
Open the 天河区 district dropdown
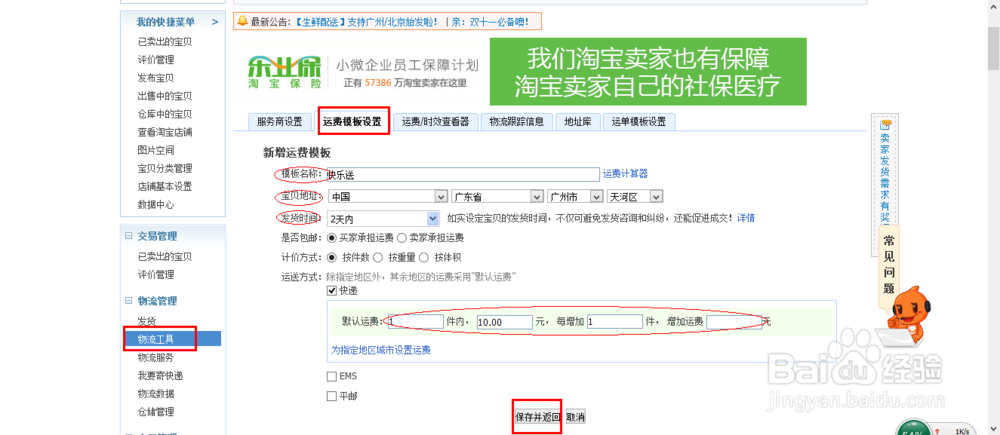(x=635, y=196)
